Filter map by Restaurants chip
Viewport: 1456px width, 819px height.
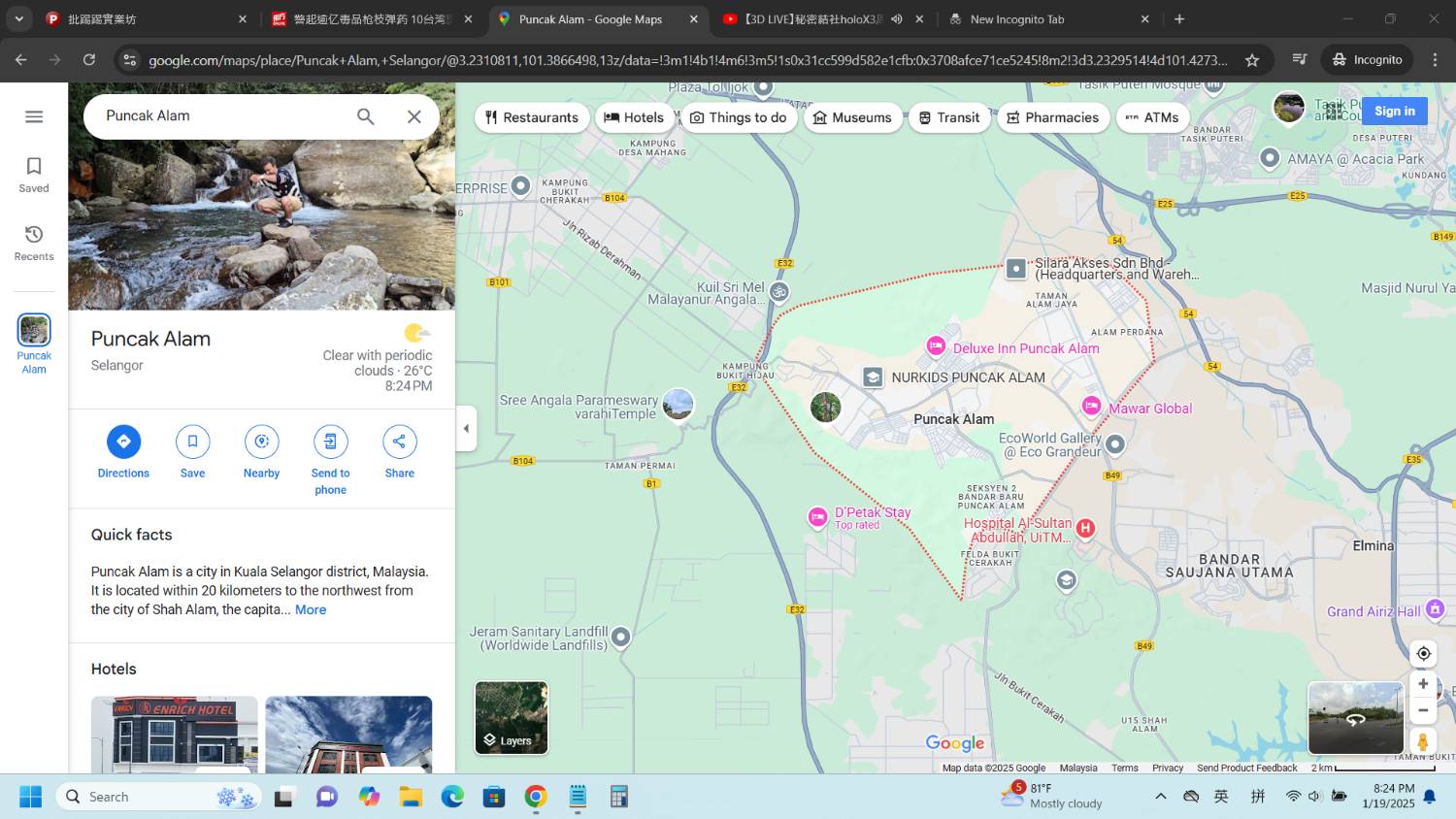pyautogui.click(x=532, y=117)
